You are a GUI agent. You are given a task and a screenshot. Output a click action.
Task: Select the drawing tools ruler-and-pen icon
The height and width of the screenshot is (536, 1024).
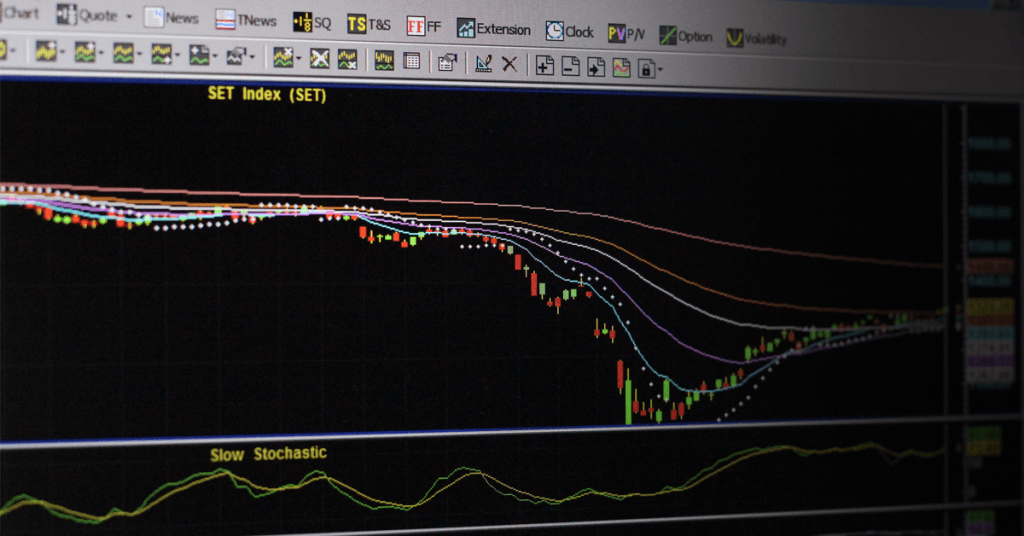click(483, 63)
